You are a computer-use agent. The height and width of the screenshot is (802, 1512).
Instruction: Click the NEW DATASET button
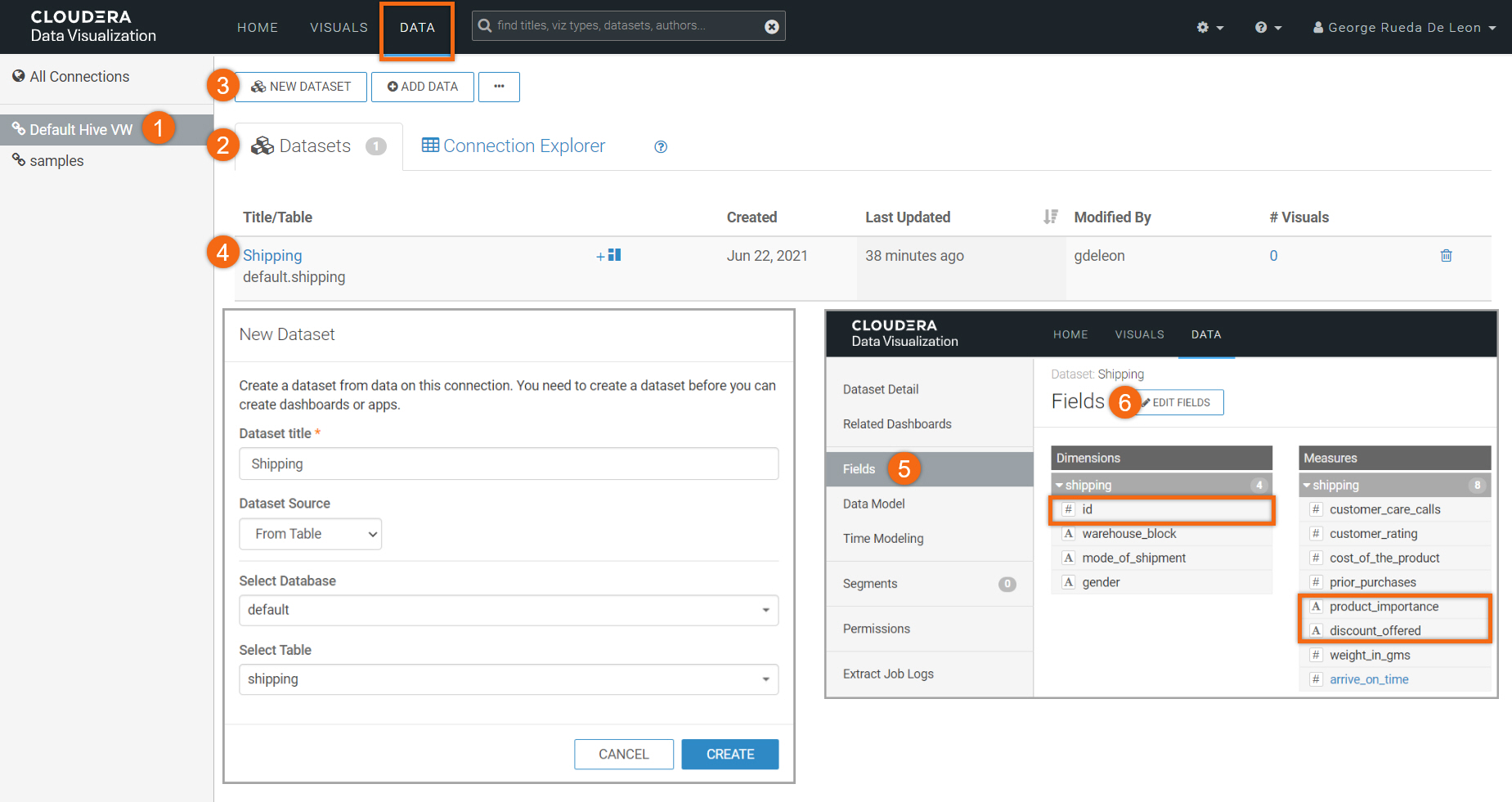coord(301,87)
